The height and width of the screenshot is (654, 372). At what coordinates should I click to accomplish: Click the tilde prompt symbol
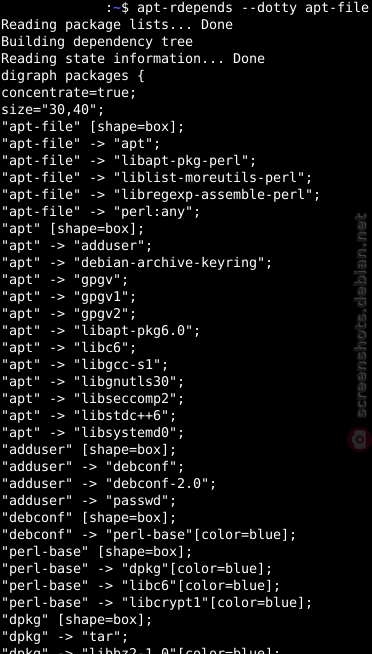[116, 8]
